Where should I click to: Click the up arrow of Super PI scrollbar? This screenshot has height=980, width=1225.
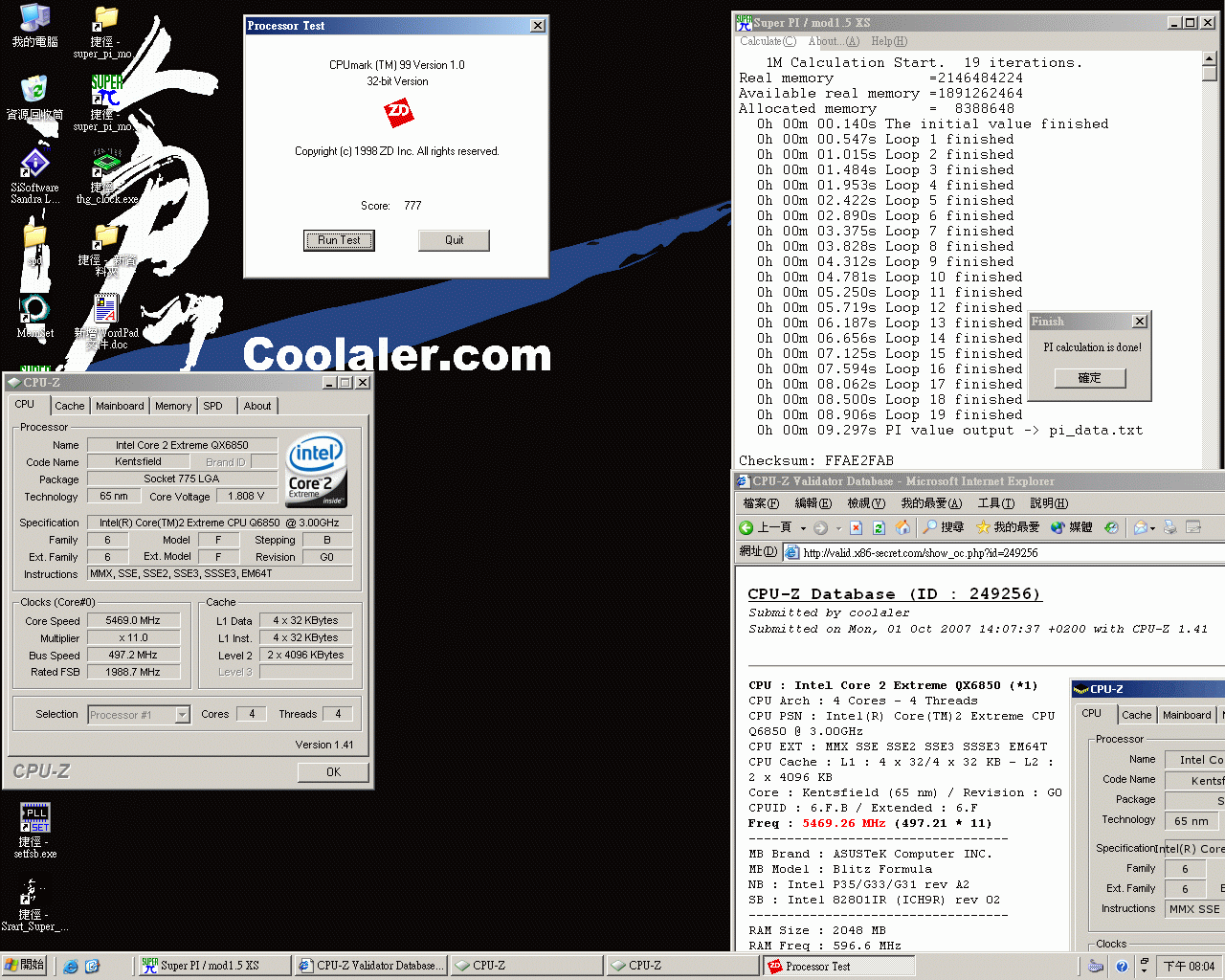1209,59
